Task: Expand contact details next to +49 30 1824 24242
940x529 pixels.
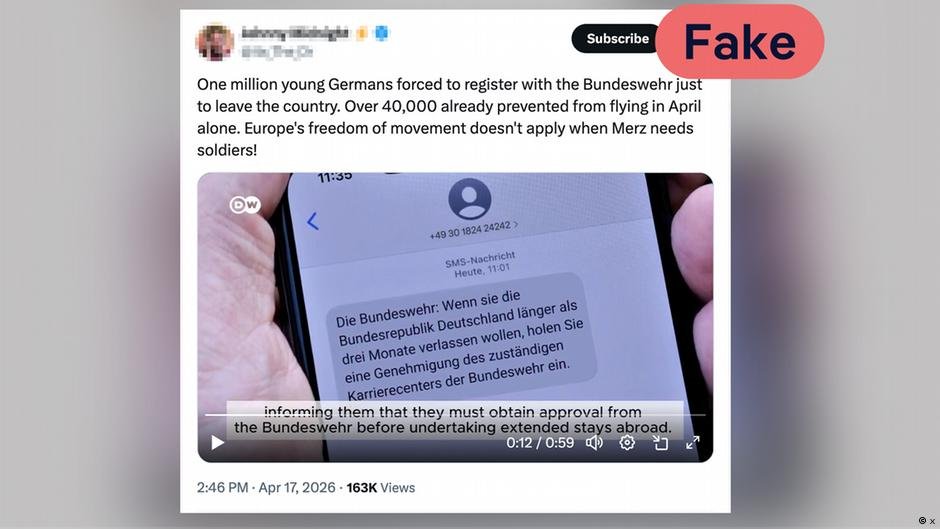Action: [516, 224]
